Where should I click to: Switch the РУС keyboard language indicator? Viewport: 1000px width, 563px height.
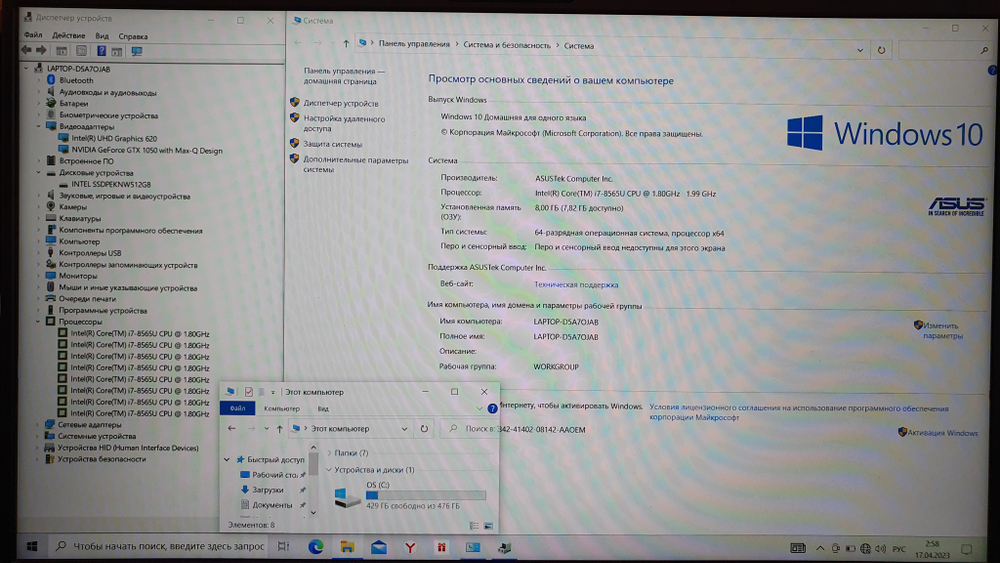(x=899, y=548)
